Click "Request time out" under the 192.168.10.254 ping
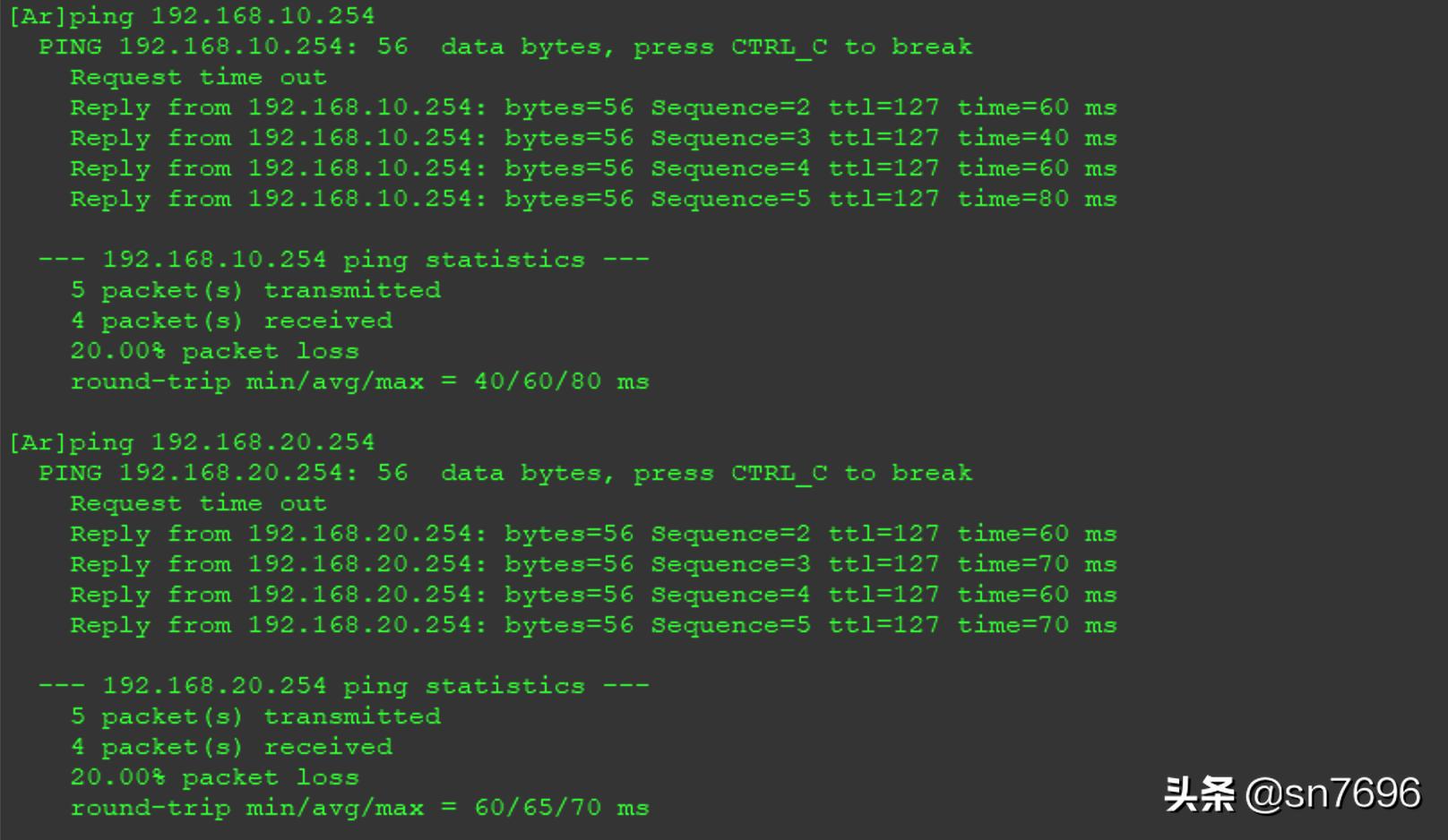1448x840 pixels. click(198, 78)
